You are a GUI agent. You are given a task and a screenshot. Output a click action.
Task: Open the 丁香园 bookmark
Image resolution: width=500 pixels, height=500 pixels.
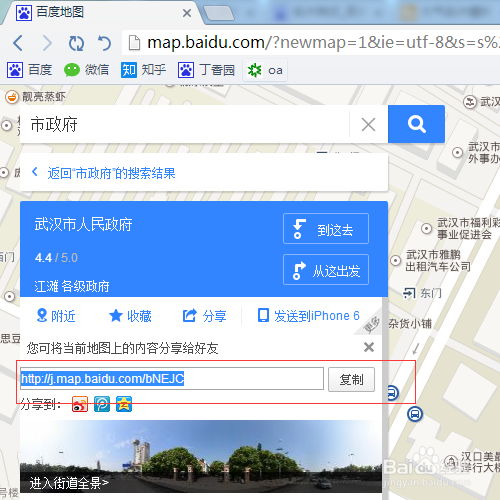click(x=206, y=70)
